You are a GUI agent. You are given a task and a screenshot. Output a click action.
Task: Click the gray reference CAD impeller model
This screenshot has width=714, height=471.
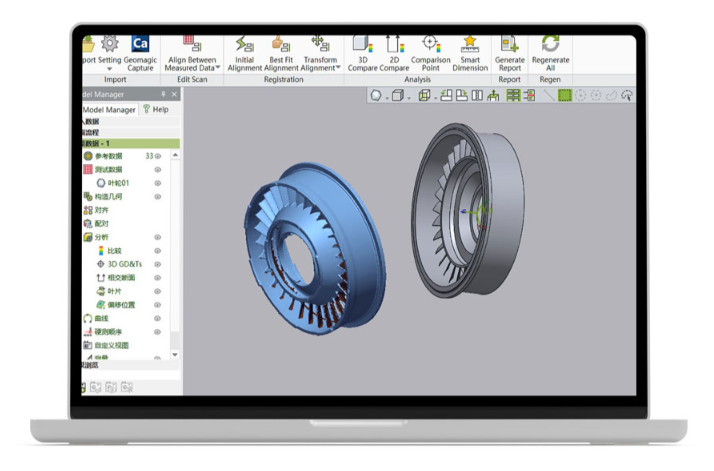click(469, 210)
